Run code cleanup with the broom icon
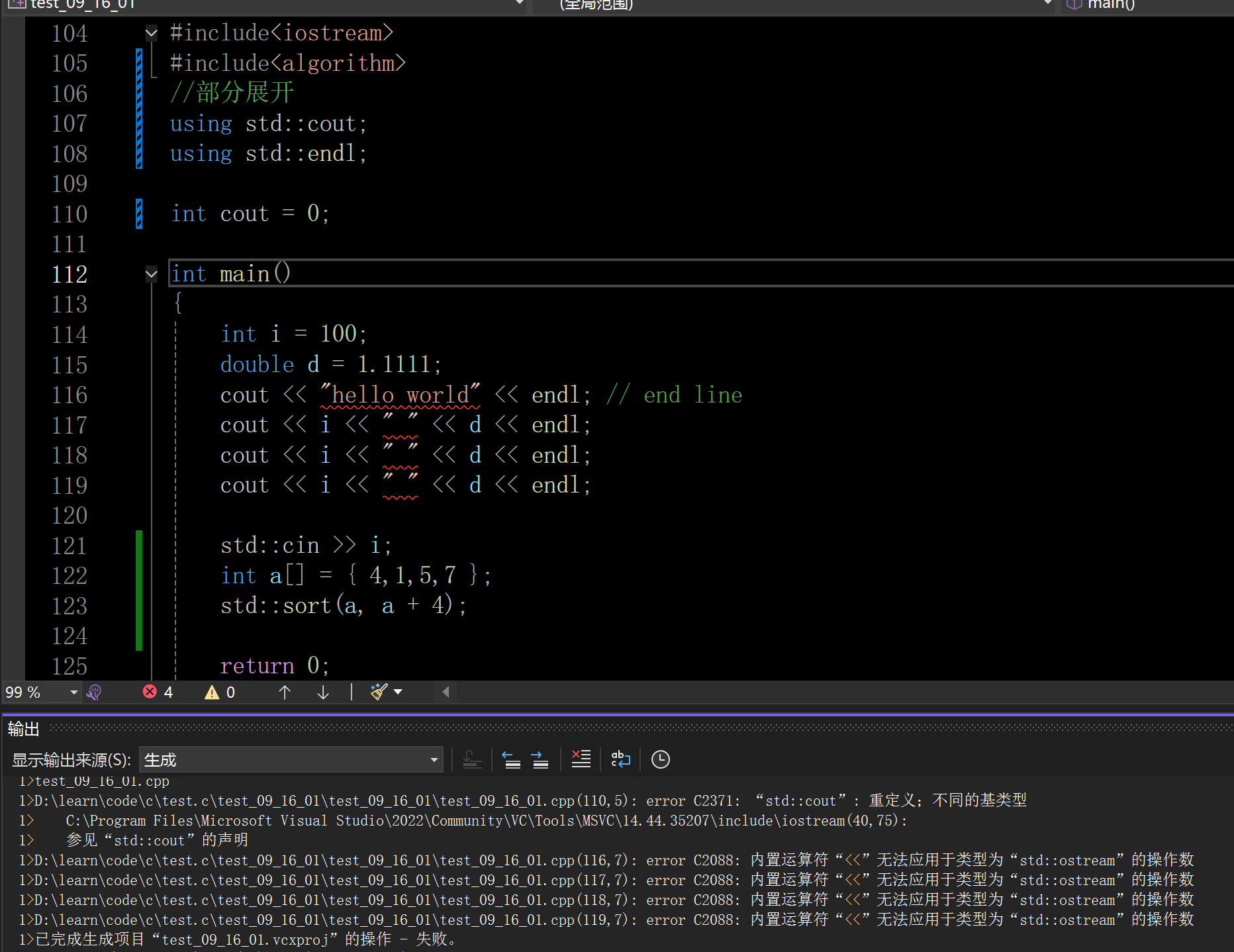Image resolution: width=1234 pixels, height=952 pixels. click(379, 692)
